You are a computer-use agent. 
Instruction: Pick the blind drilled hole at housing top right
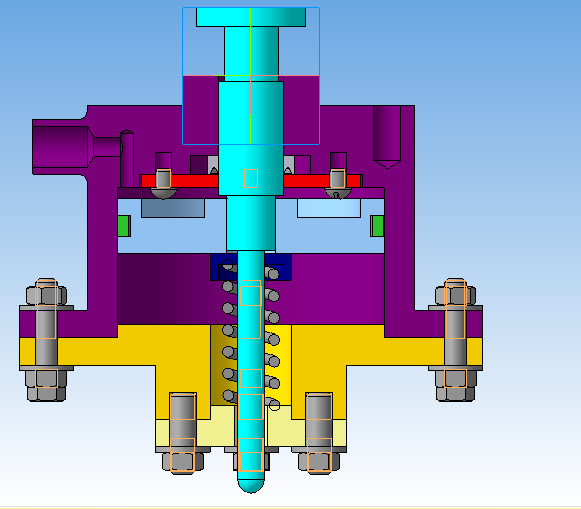click(x=387, y=136)
